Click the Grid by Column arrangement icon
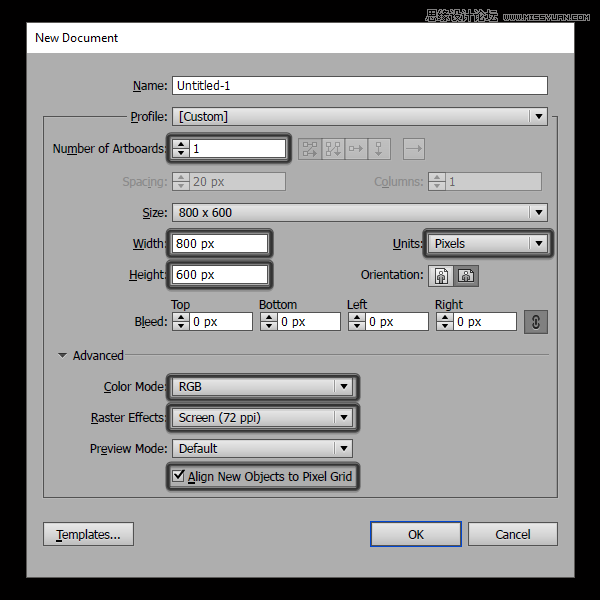The width and height of the screenshot is (600, 600). tap(333, 149)
